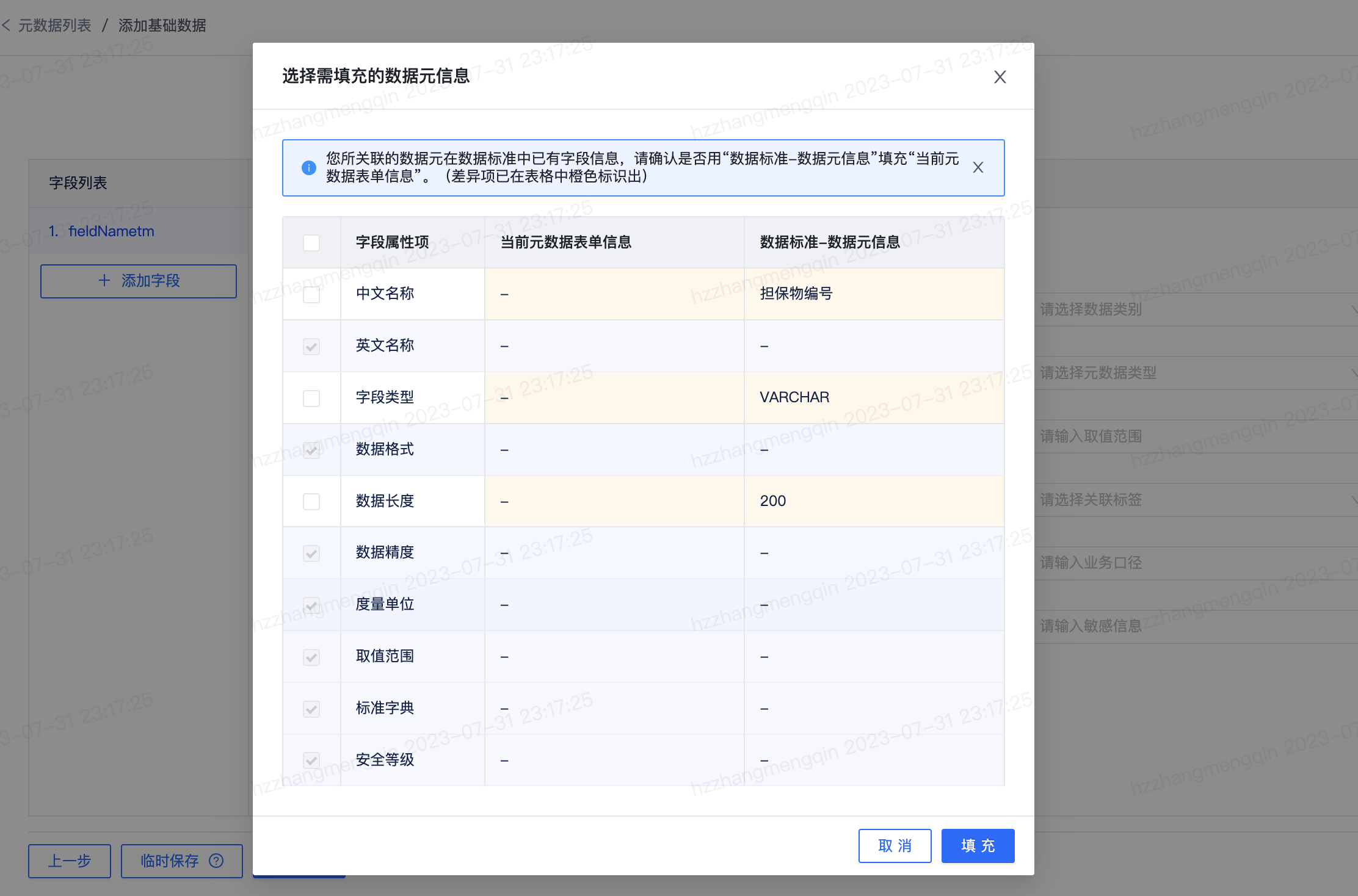
Task: Click the back arrow beside 元数据列表
Action: pyautogui.click(x=7, y=26)
